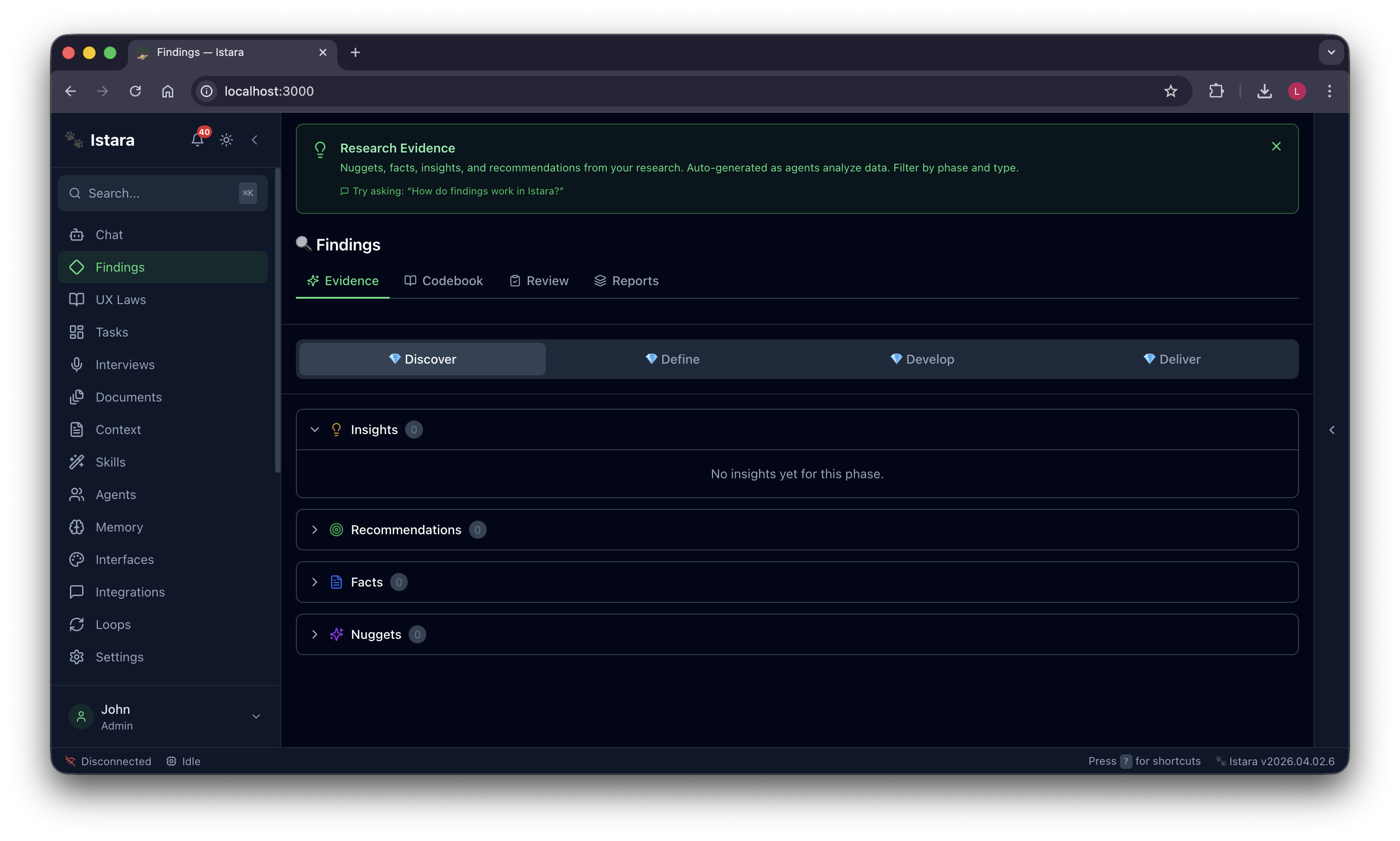1400x841 pixels.
Task: Open Interfaces palette icon item
Action: (124, 559)
